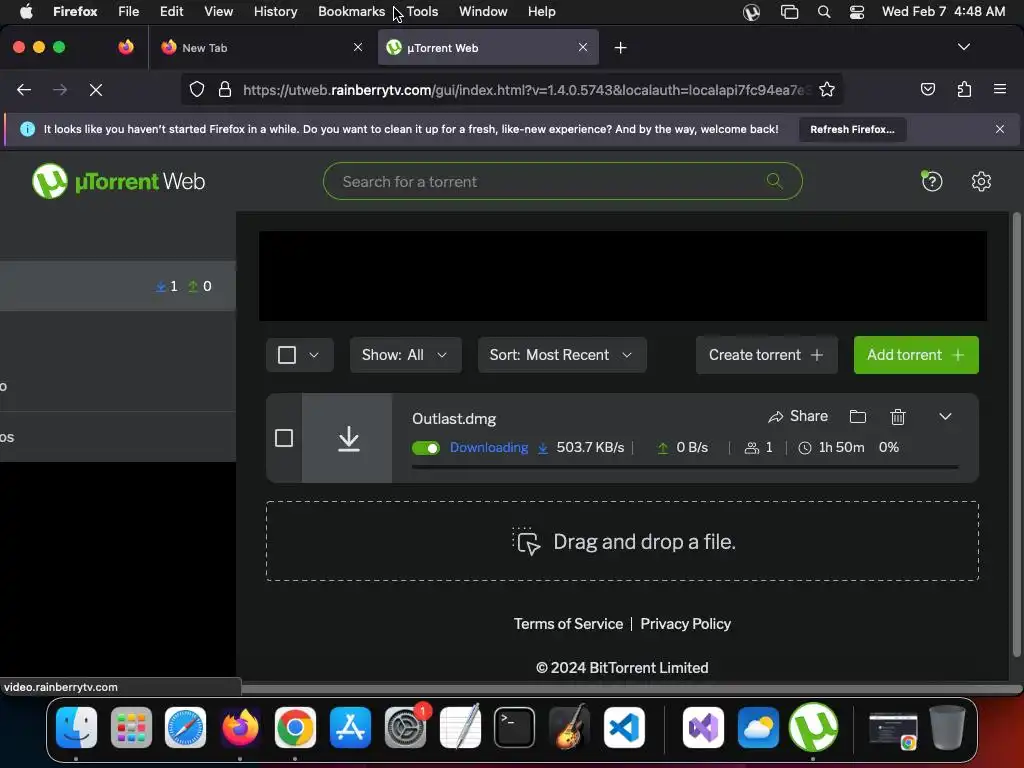Open the Privacy Policy link
Viewport: 1024px width, 768px height.
click(x=685, y=624)
